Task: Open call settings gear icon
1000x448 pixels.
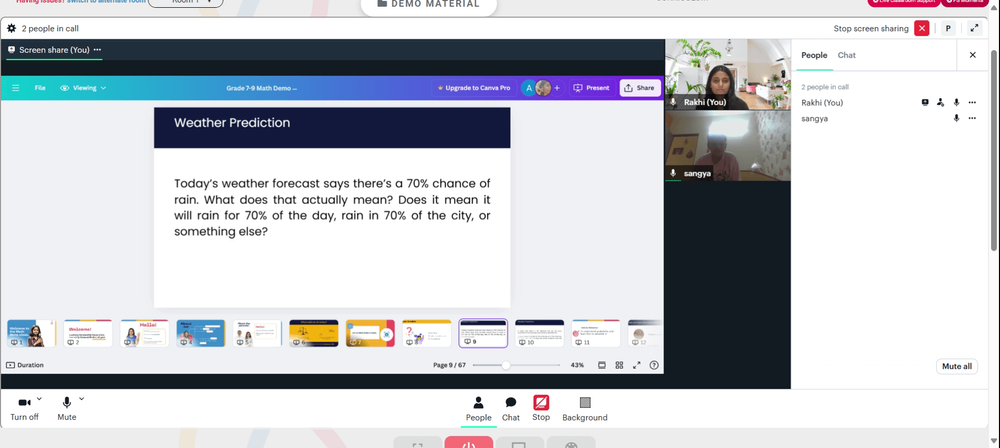Action: [11, 29]
